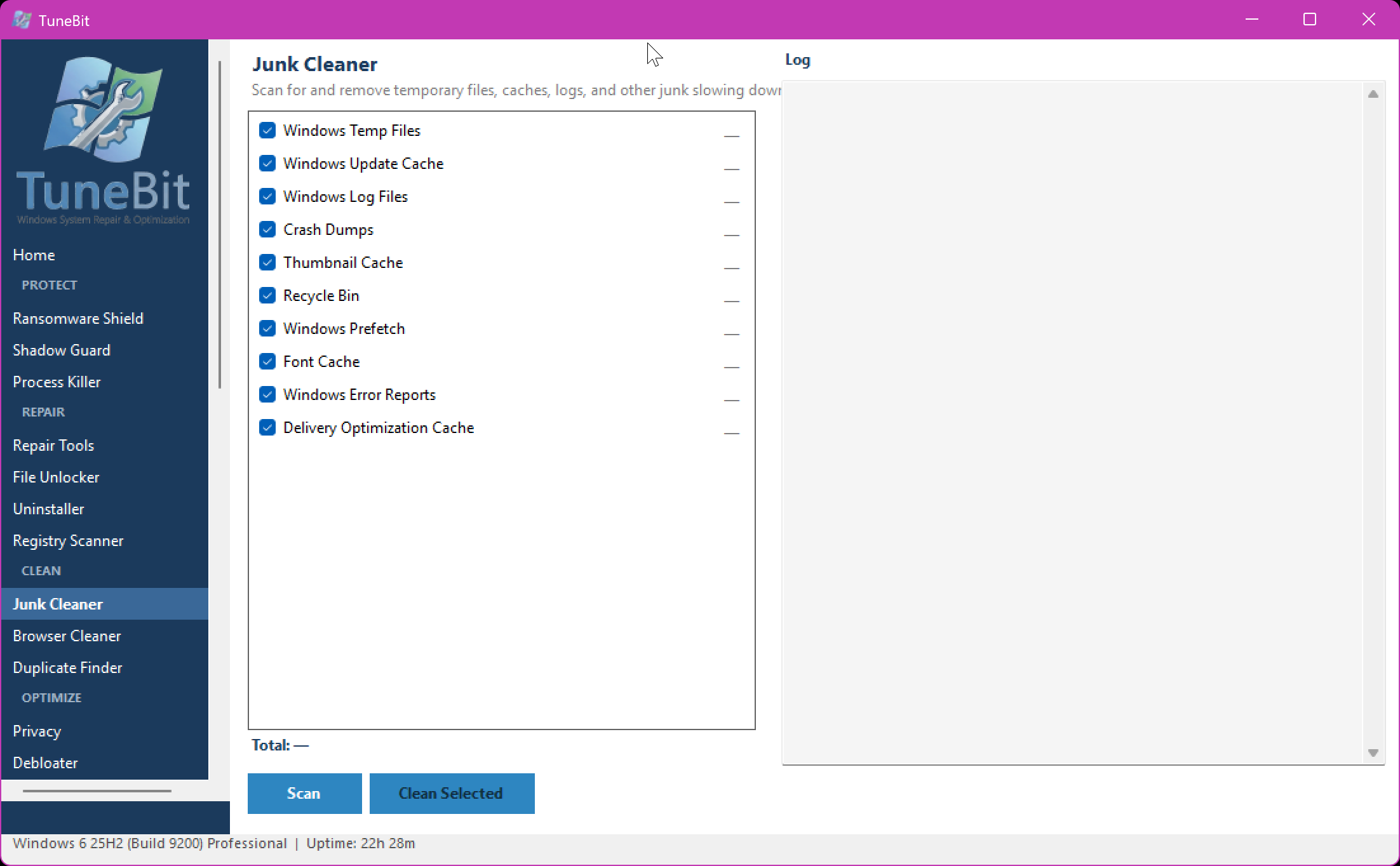Click the Log panel scroll up arrow
This screenshot has width=1400, height=866.
pos(1373,94)
